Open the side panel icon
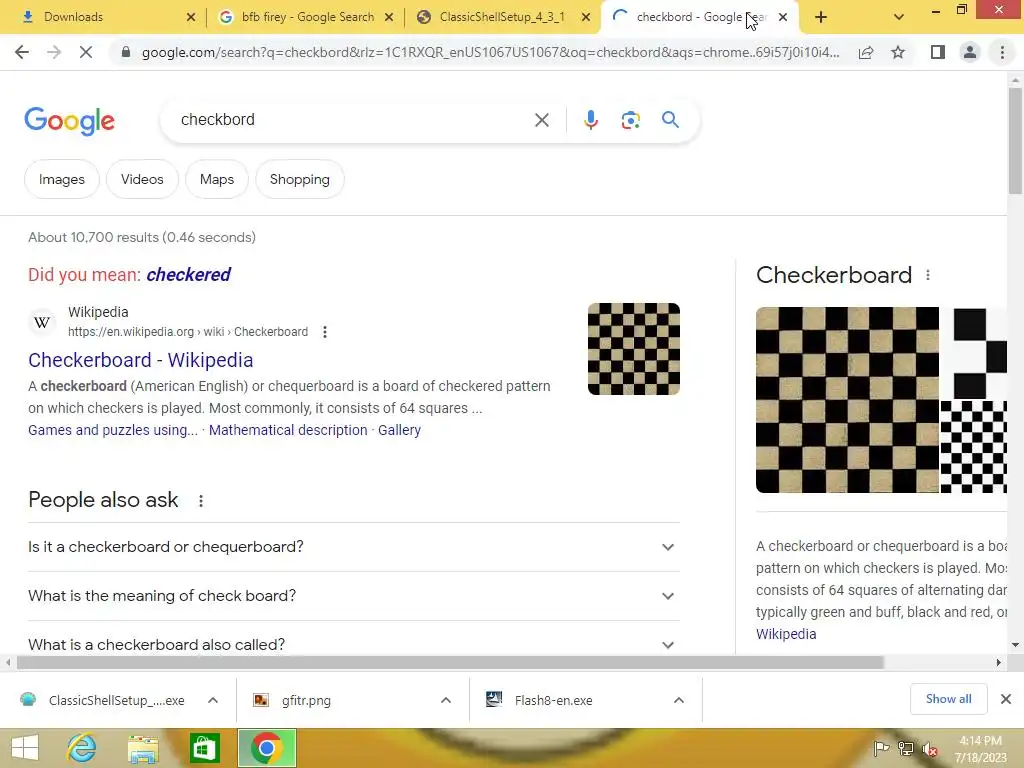 [x=938, y=52]
